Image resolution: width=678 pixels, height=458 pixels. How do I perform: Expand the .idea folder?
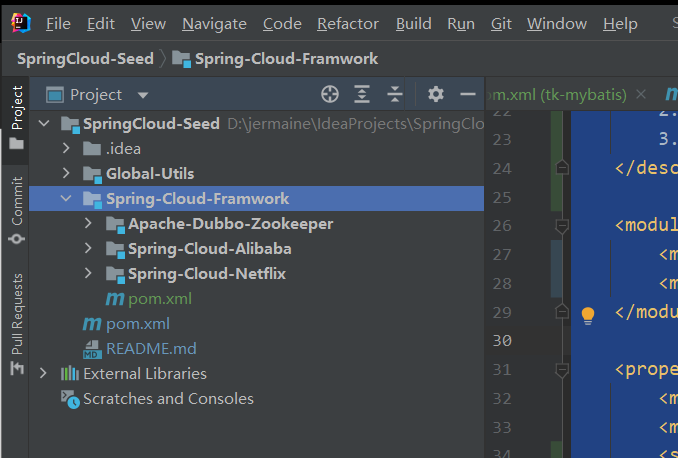click(x=66, y=148)
